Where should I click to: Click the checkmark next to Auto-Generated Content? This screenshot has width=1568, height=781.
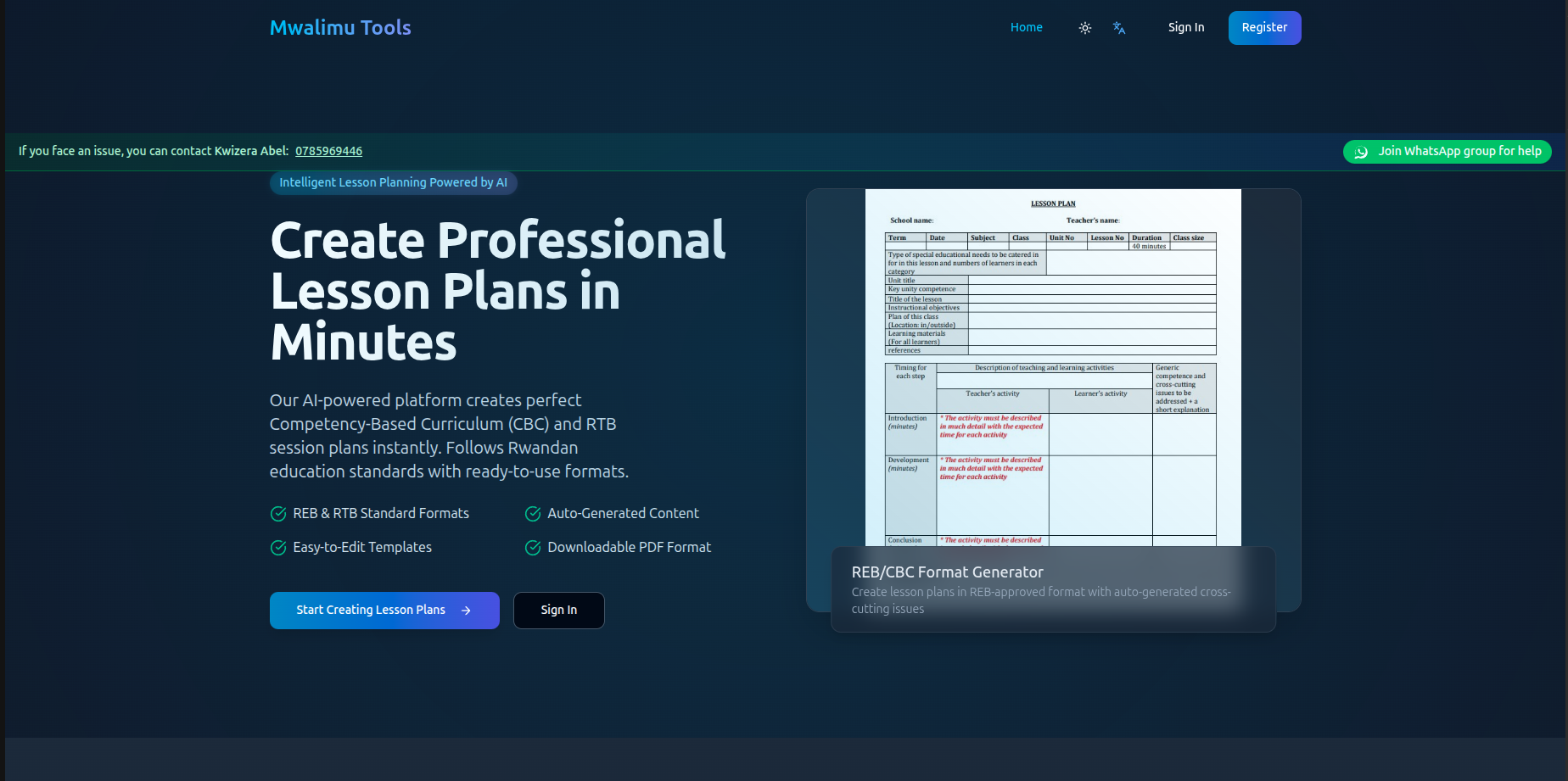(533, 514)
